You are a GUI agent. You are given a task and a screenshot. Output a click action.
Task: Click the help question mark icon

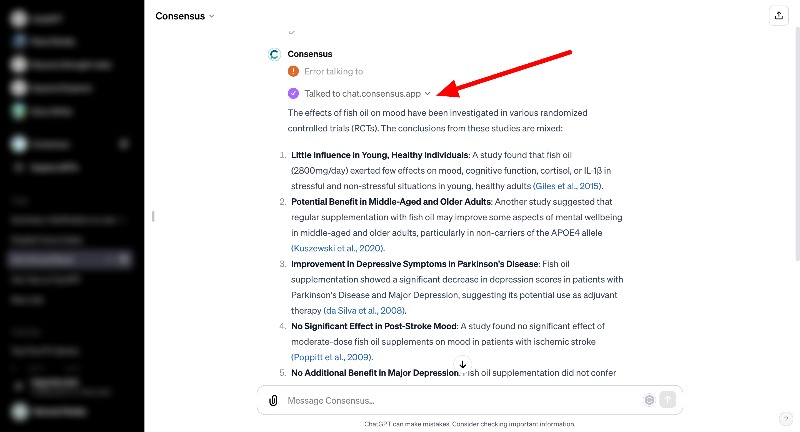786,418
